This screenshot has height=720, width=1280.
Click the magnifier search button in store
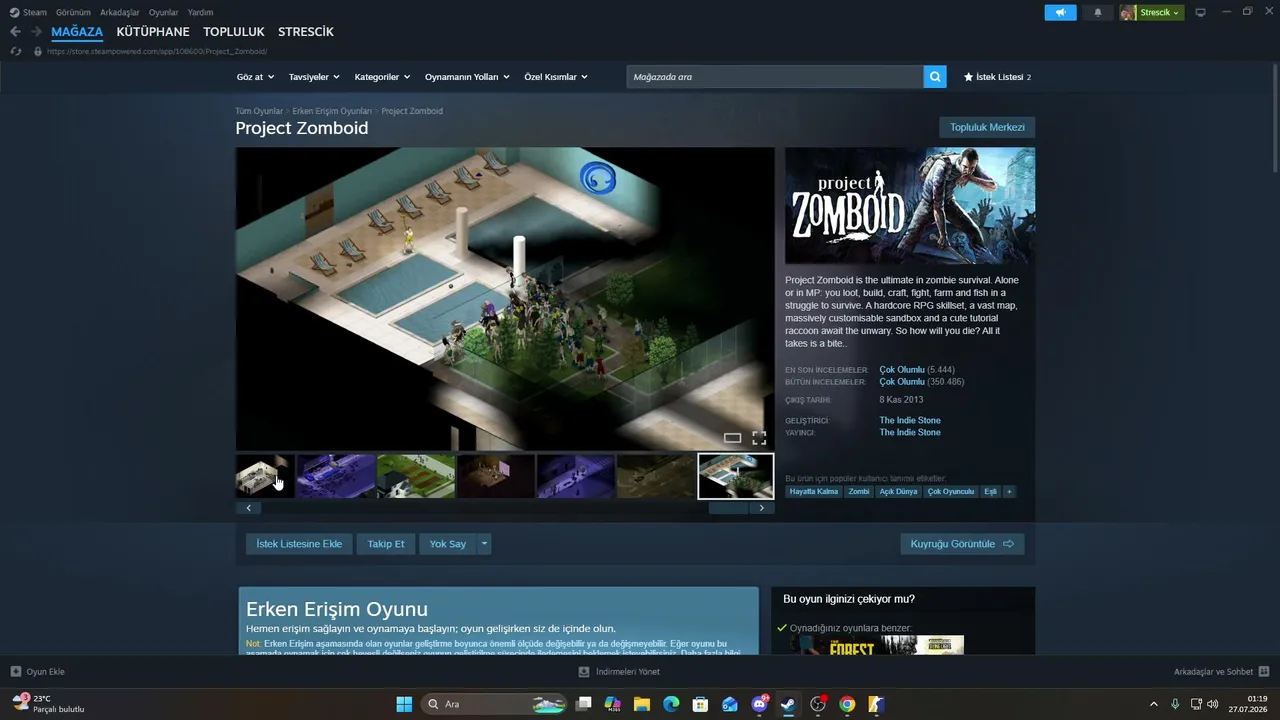point(935,77)
